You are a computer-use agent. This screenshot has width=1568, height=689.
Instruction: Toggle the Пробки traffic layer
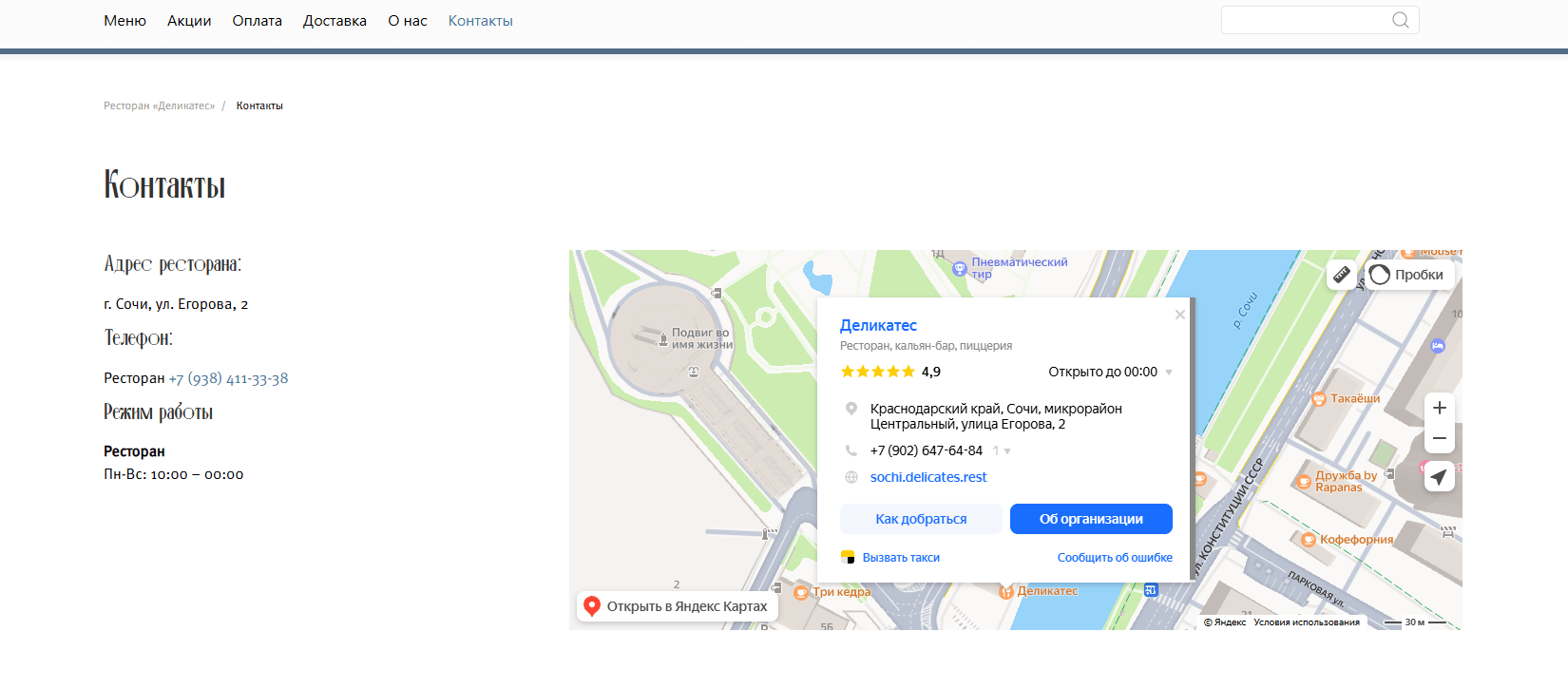(x=1410, y=275)
